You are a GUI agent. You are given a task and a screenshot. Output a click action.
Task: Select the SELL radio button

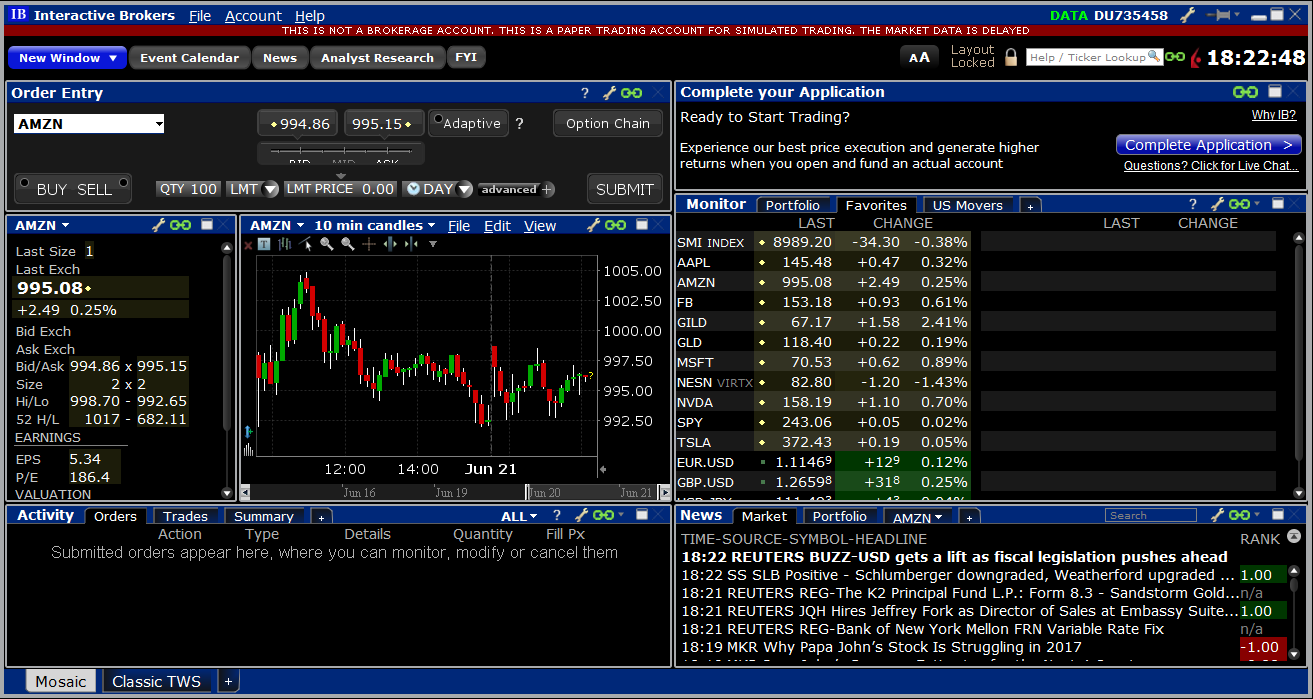pyautogui.click(x=124, y=183)
